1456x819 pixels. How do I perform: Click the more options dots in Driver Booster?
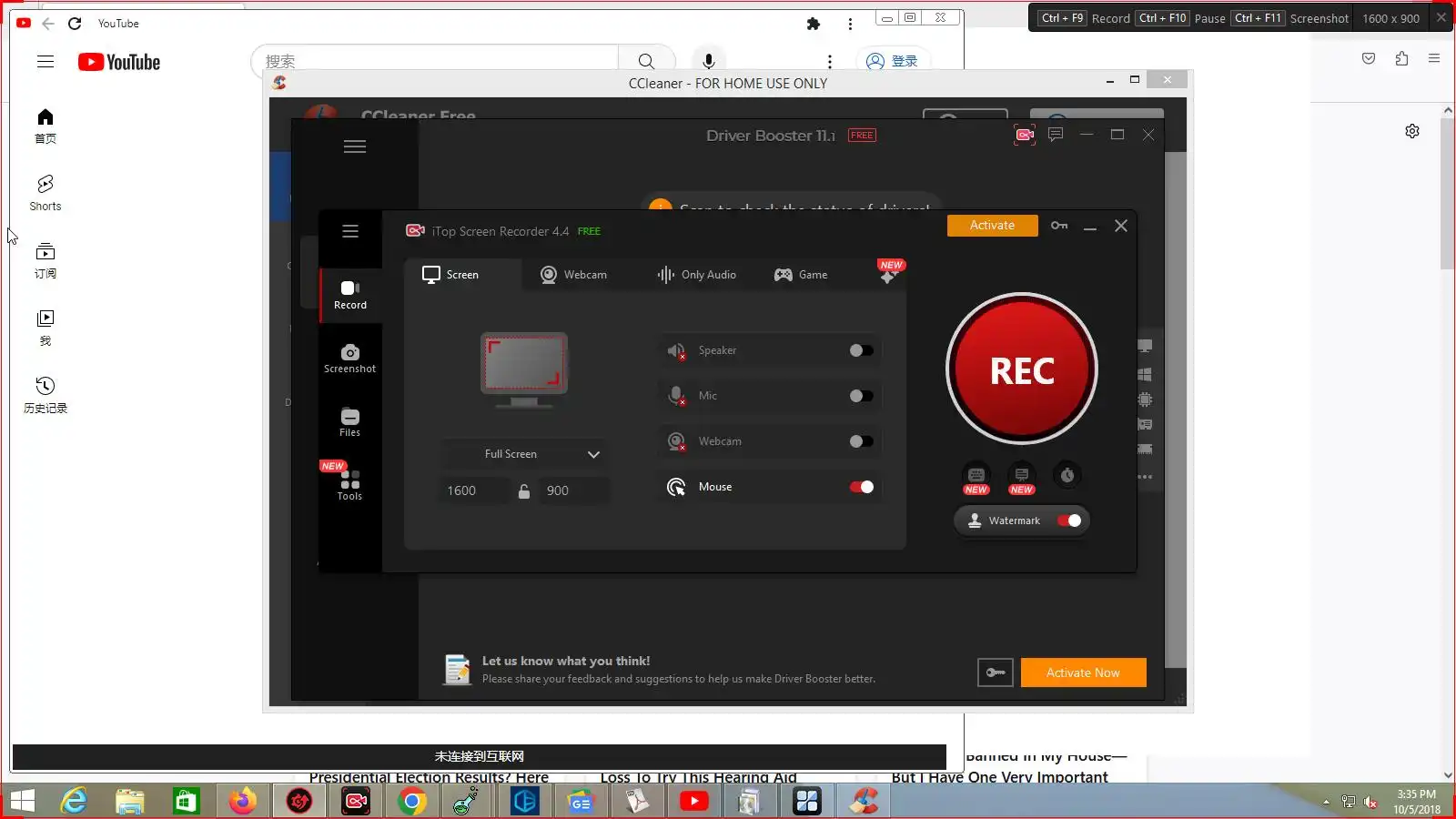pyautogui.click(x=1145, y=477)
